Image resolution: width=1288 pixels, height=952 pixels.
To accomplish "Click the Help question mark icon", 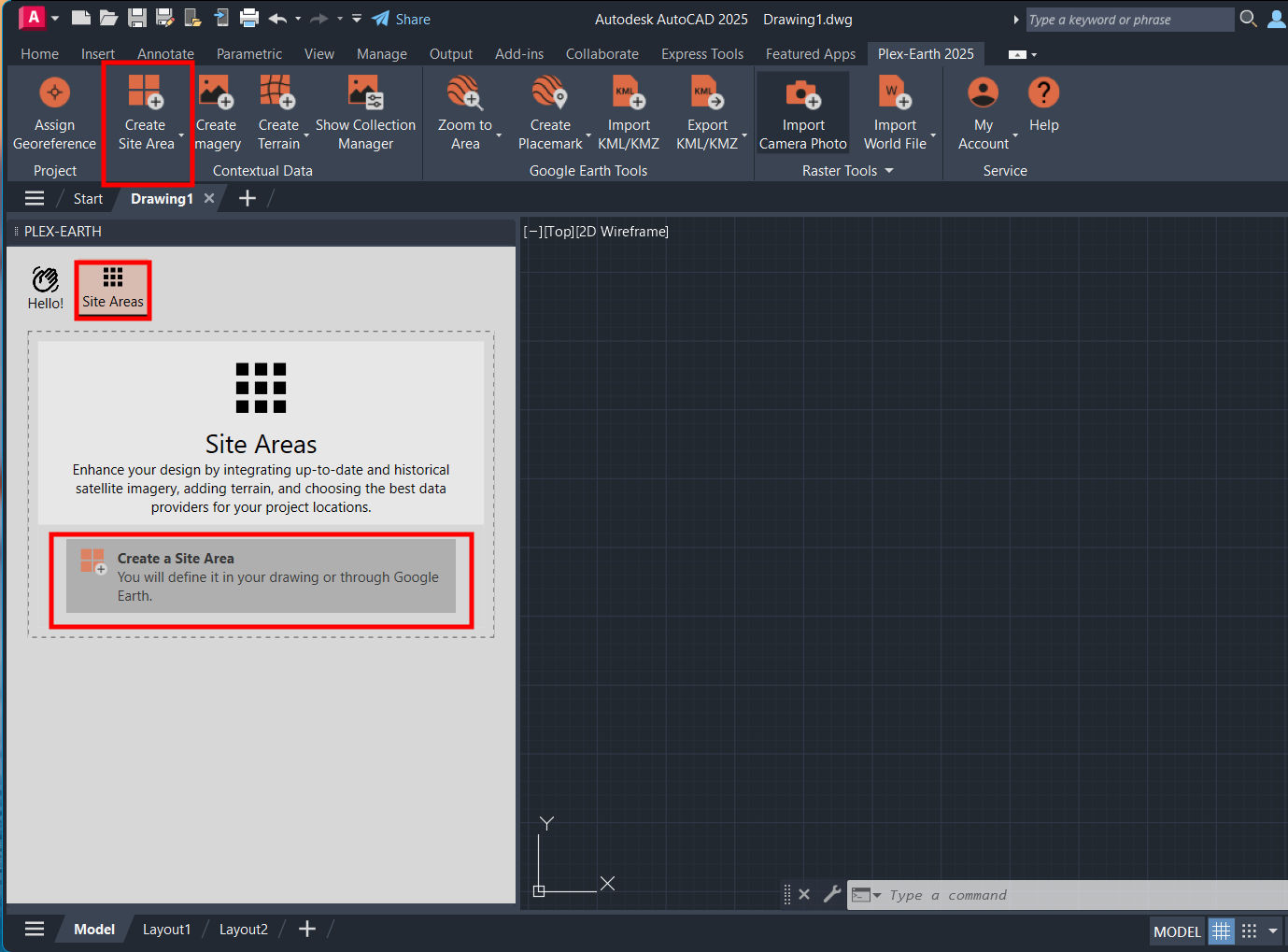I will [x=1043, y=92].
